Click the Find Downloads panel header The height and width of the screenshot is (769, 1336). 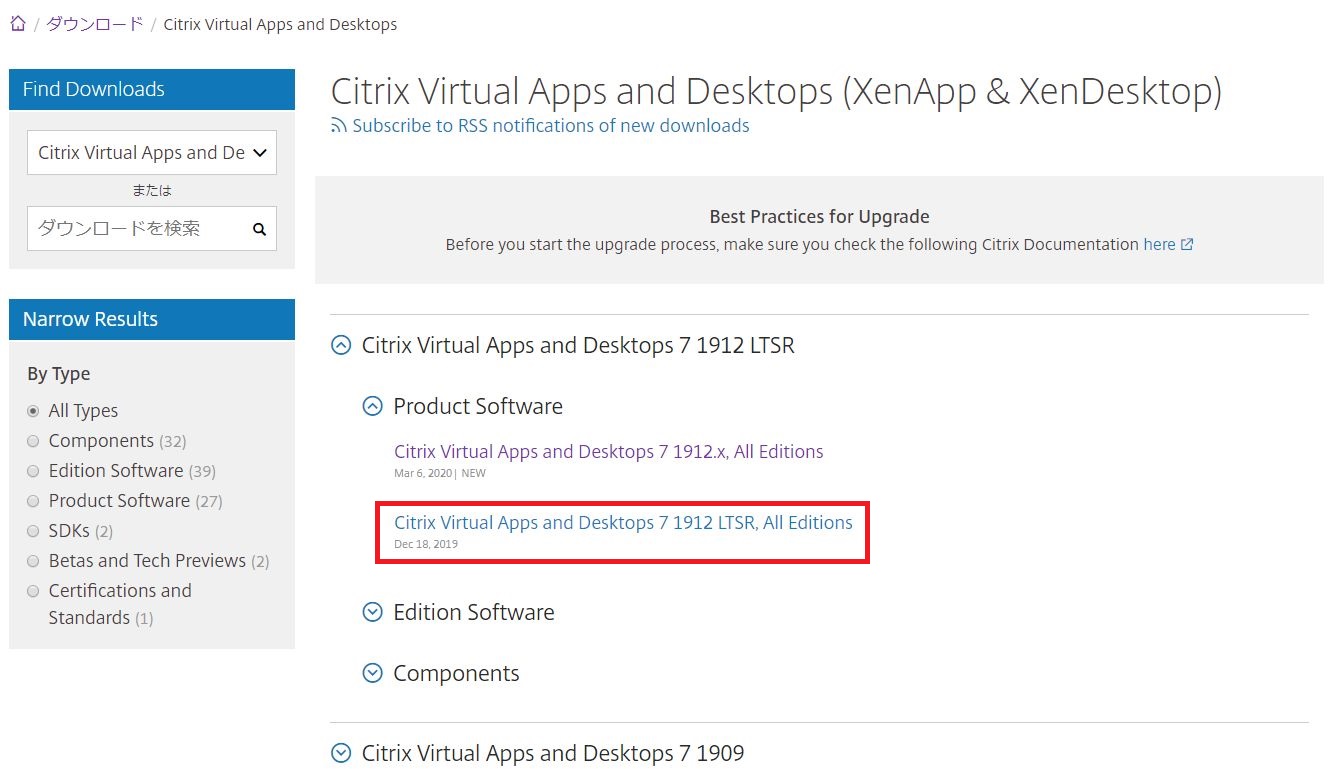pyautogui.click(x=152, y=89)
